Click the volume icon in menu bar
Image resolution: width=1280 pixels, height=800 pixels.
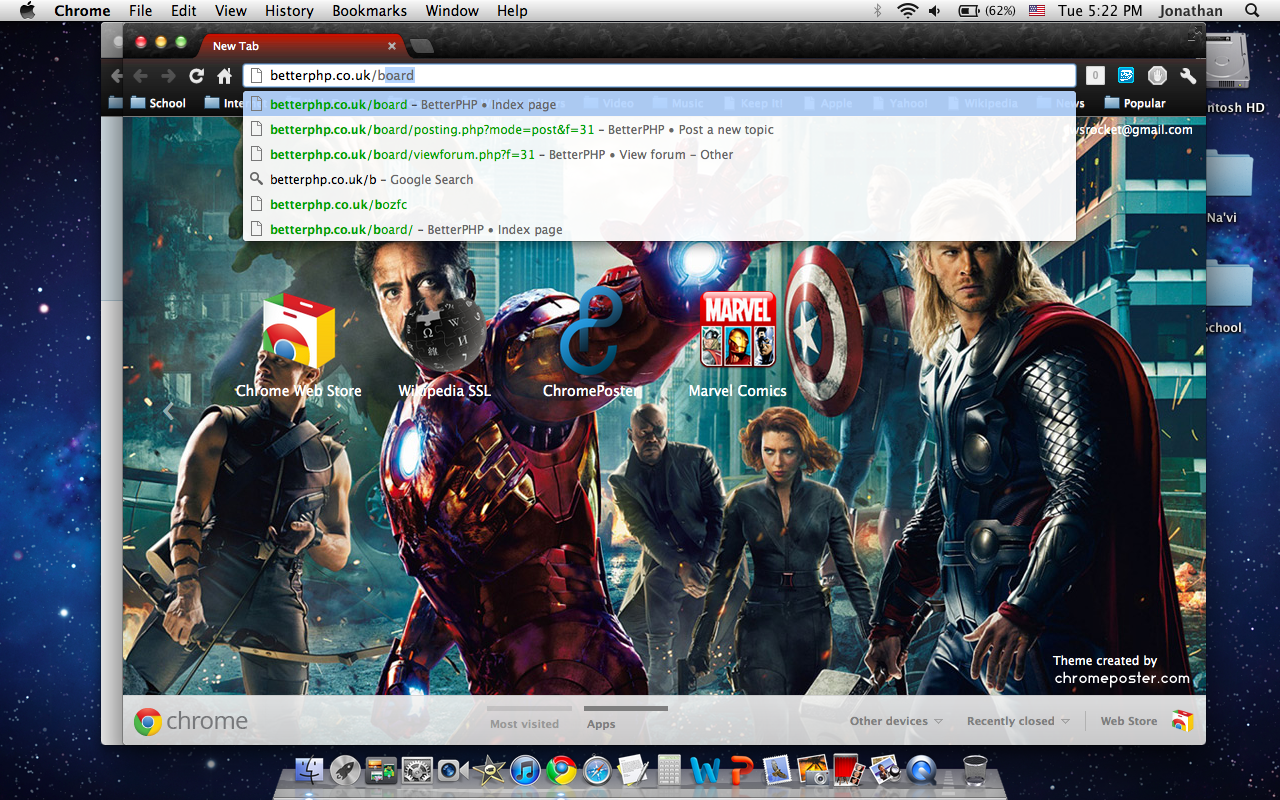(x=935, y=11)
